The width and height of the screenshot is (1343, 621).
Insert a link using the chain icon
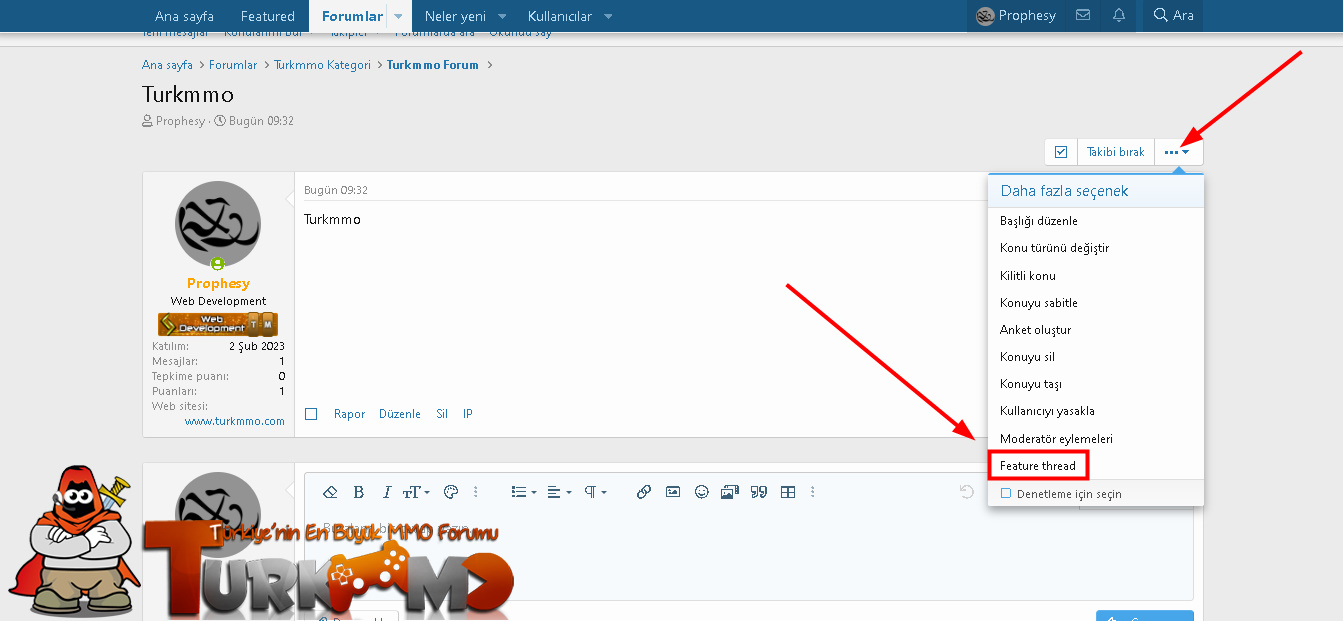(644, 492)
